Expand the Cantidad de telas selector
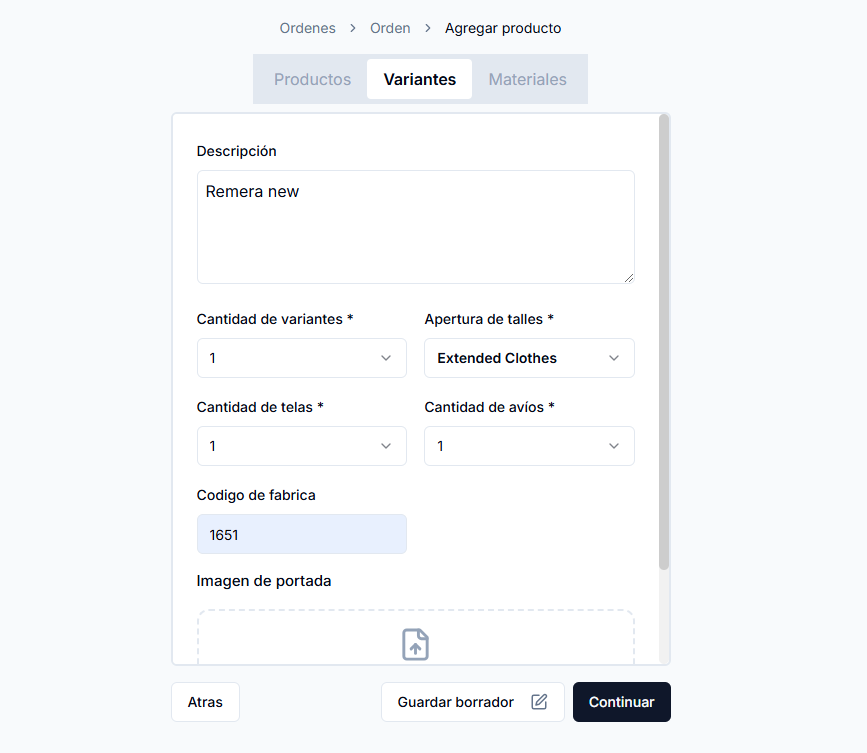This screenshot has width=867, height=753. [x=302, y=446]
